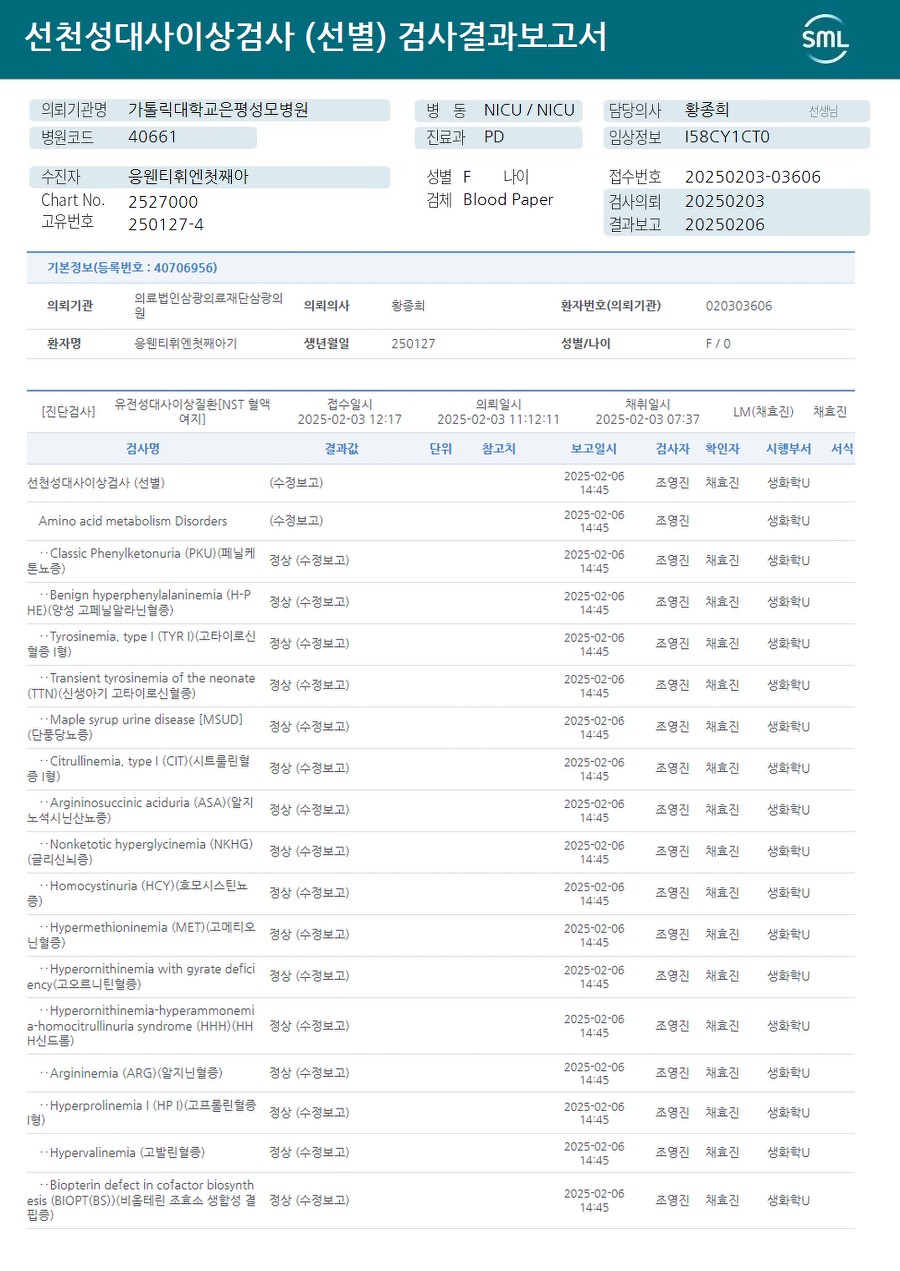Select 의뢰일시 value 2025-02-03 11:12:11

[x=498, y=419]
